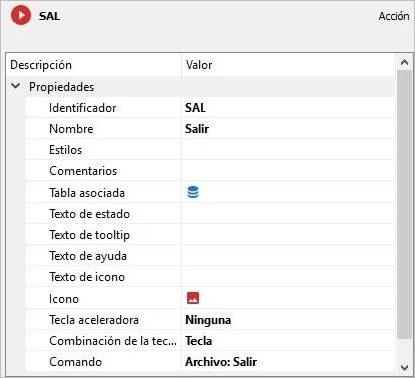The image size is (415, 378).
Task: Click the Descripción column header
Action: click(x=94, y=65)
